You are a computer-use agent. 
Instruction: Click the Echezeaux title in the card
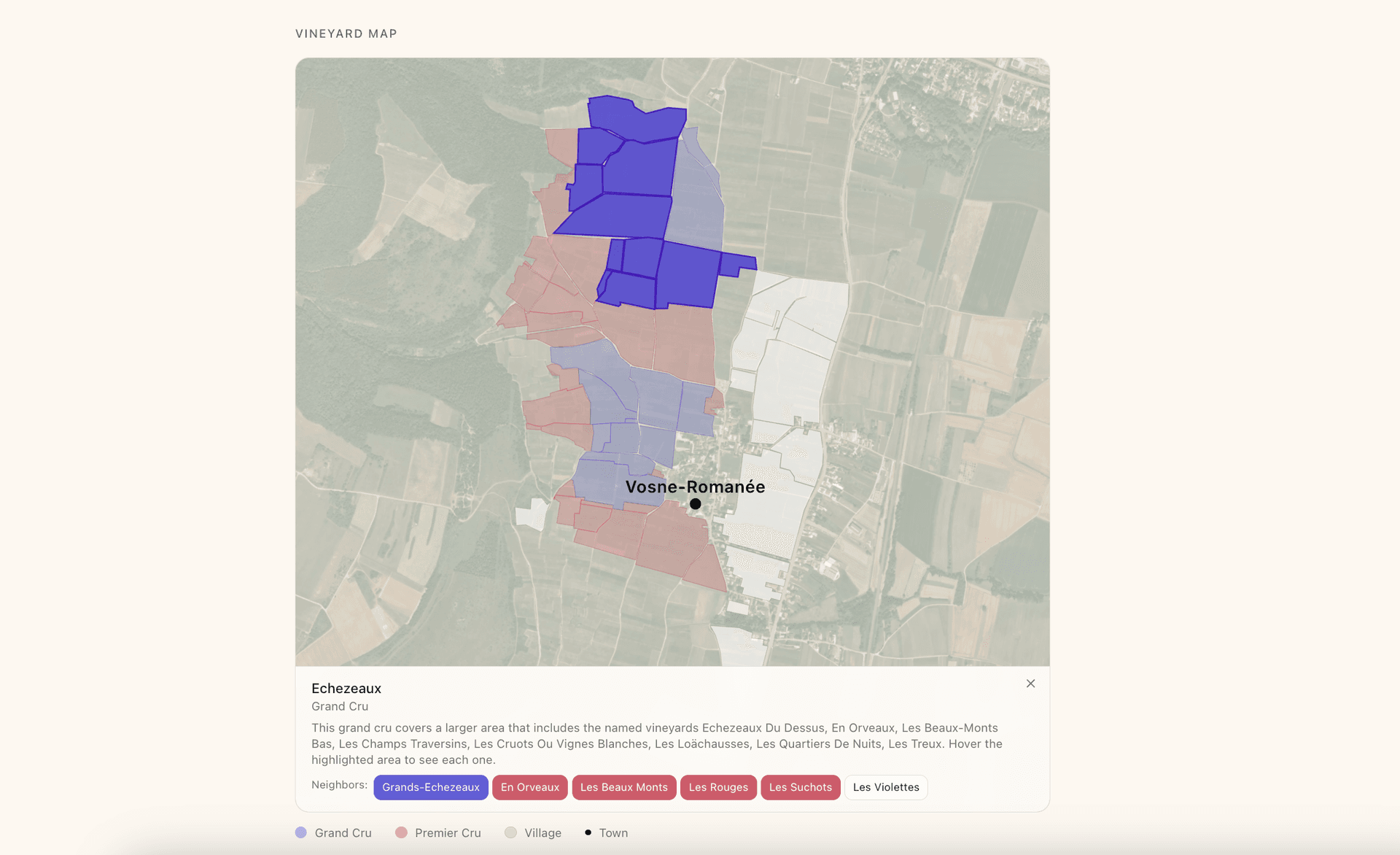[346, 688]
